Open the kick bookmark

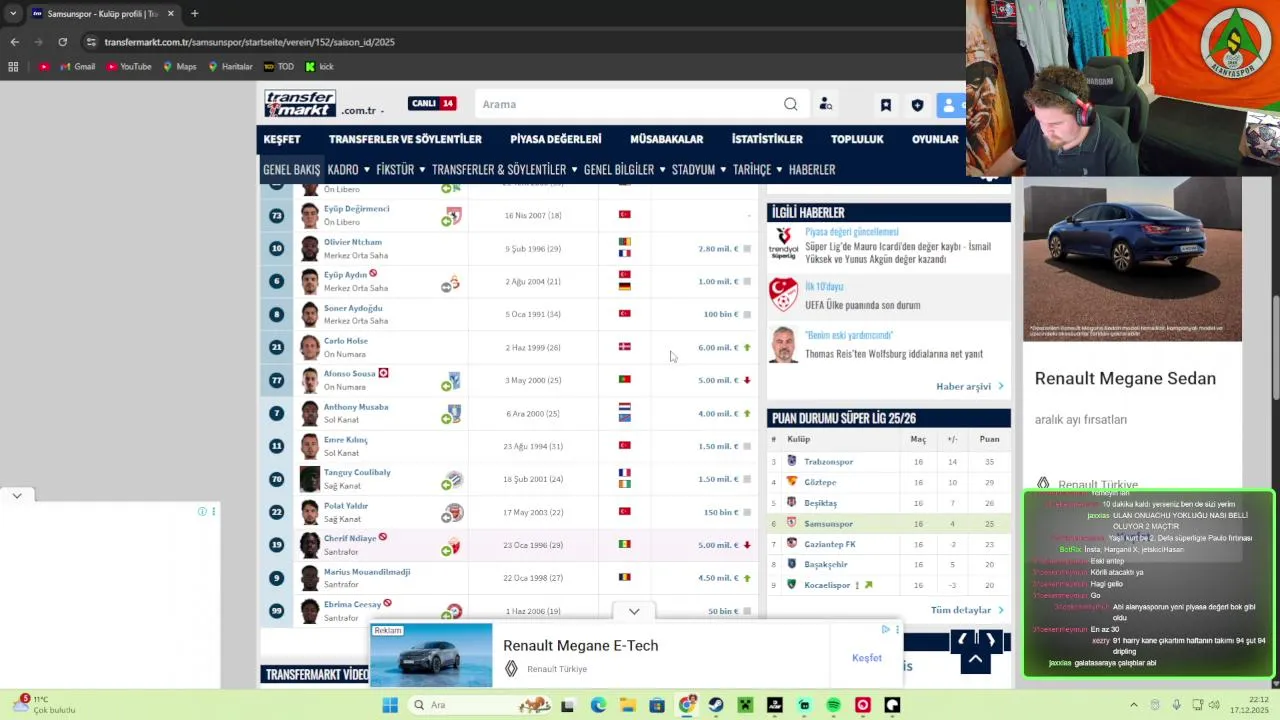(x=319, y=67)
